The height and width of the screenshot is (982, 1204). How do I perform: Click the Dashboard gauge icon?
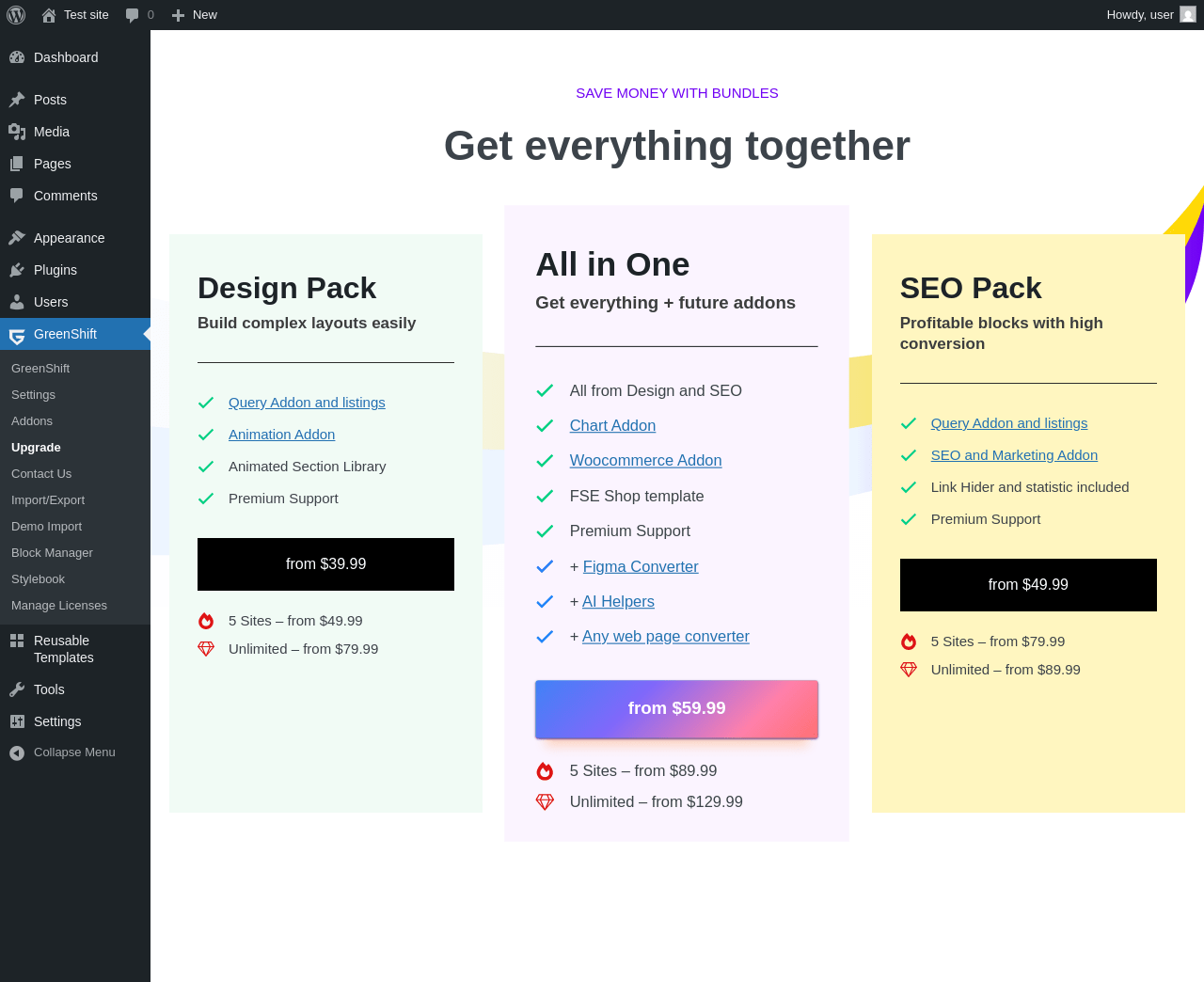tap(17, 57)
